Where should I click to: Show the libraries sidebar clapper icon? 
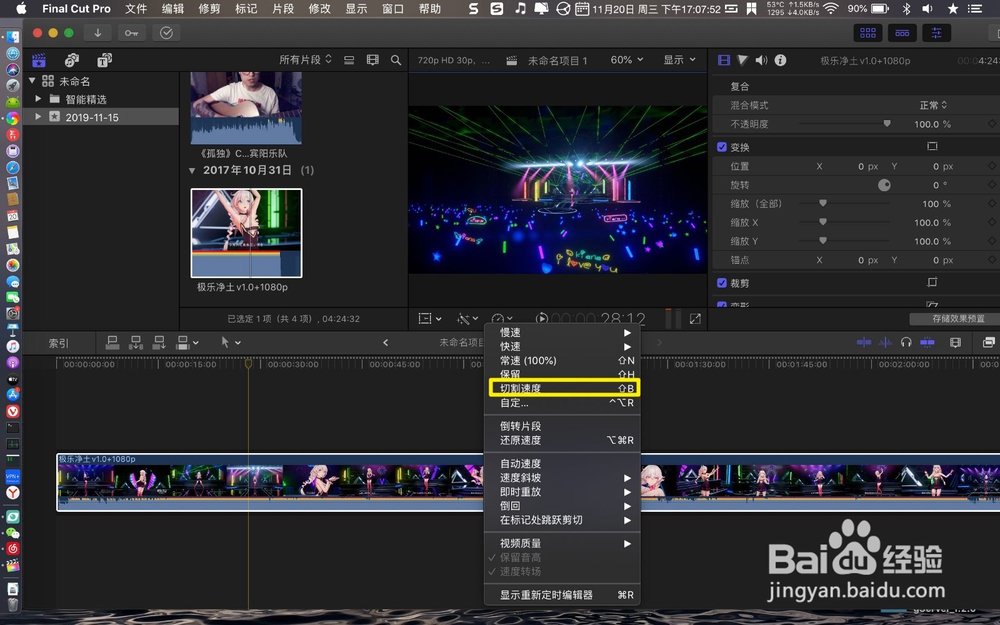(39, 60)
